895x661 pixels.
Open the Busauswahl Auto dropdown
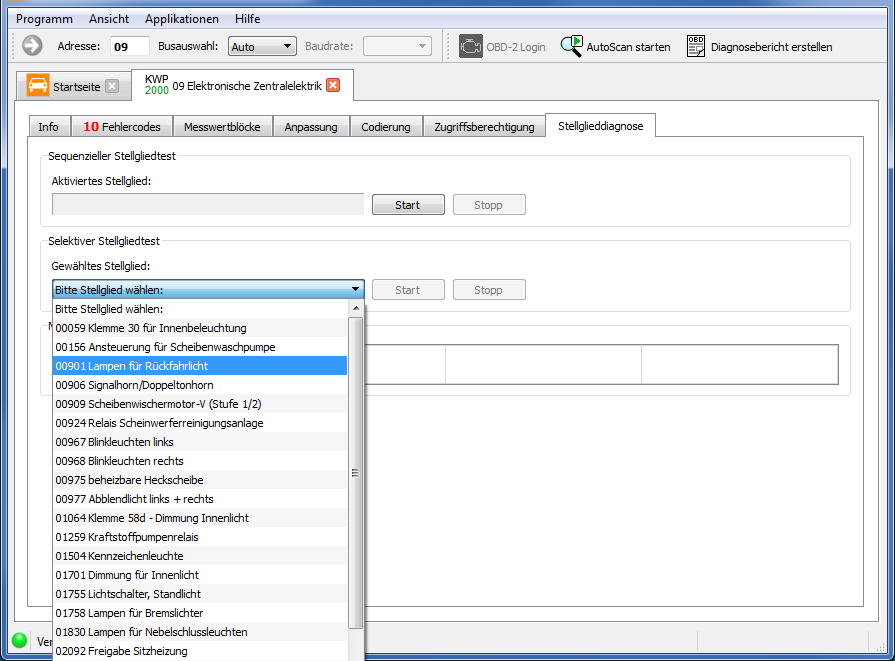point(262,46)
